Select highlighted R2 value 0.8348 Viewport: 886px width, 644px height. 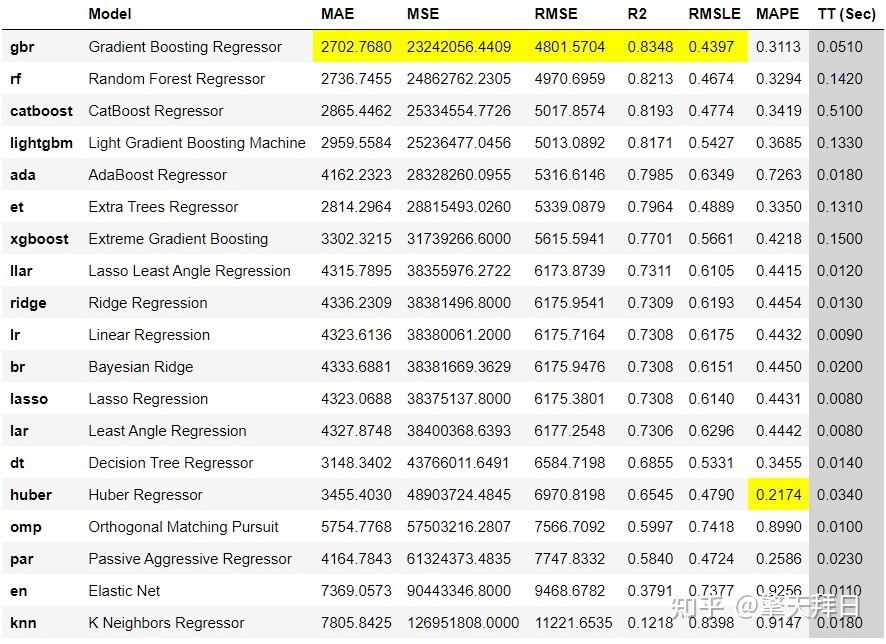coord(650,47)
